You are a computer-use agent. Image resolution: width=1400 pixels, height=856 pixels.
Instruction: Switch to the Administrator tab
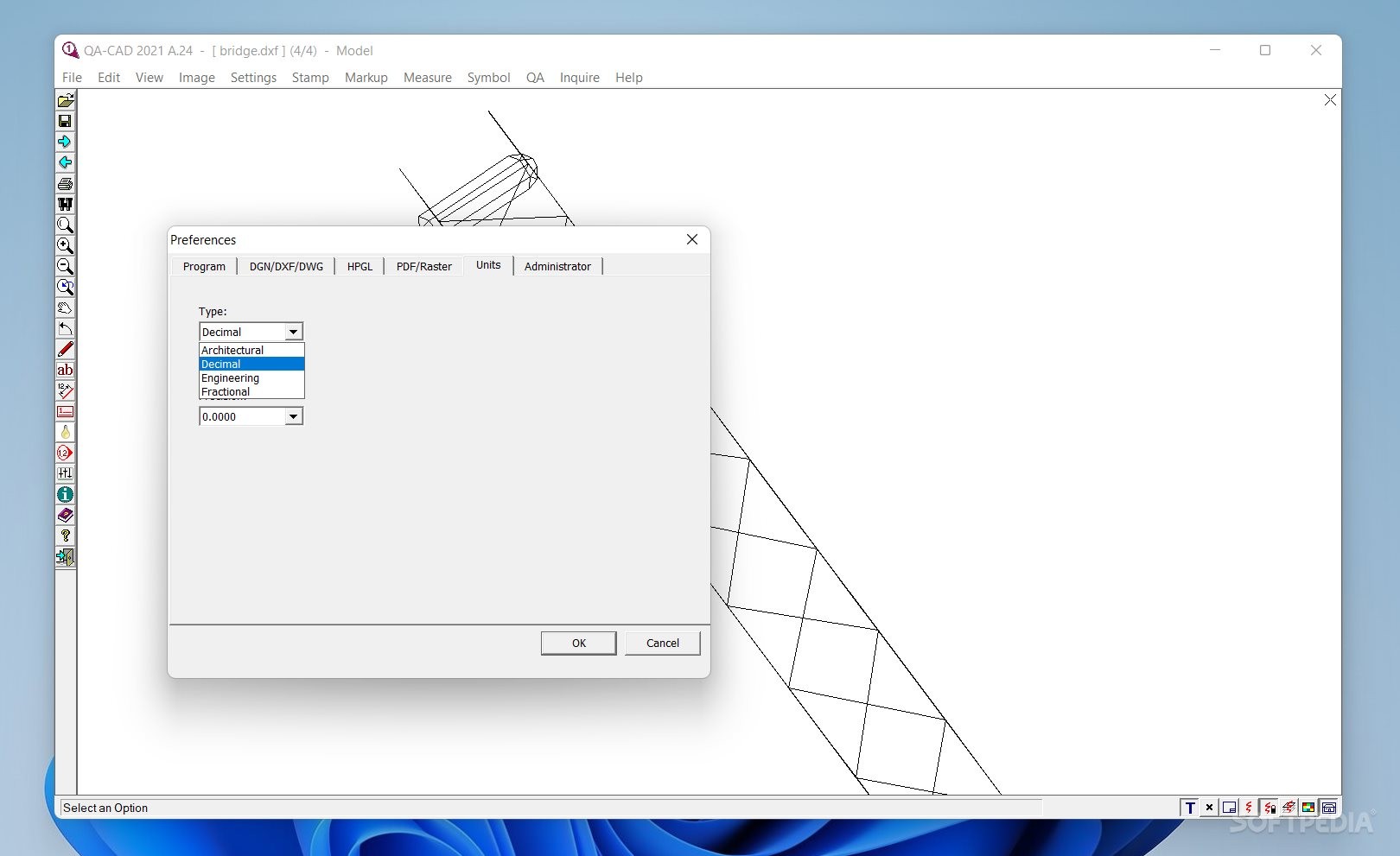[557, 266]
